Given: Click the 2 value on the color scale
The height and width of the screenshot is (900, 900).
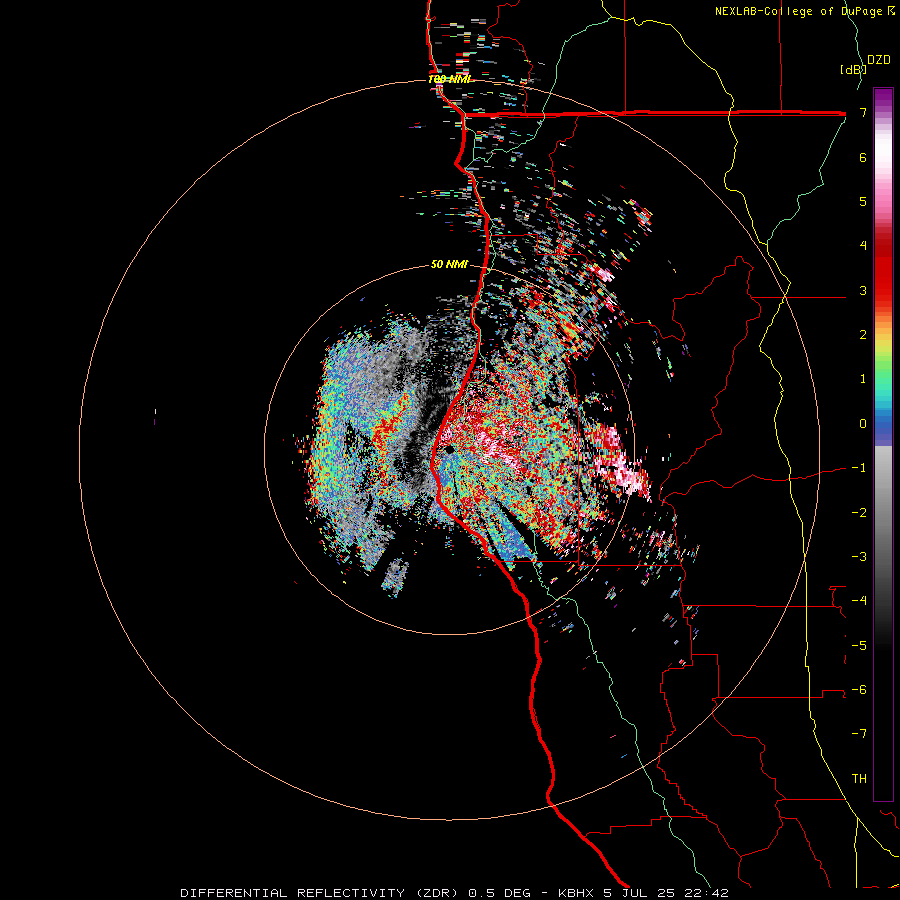Looking at the screenshot, I should [863, 335].
